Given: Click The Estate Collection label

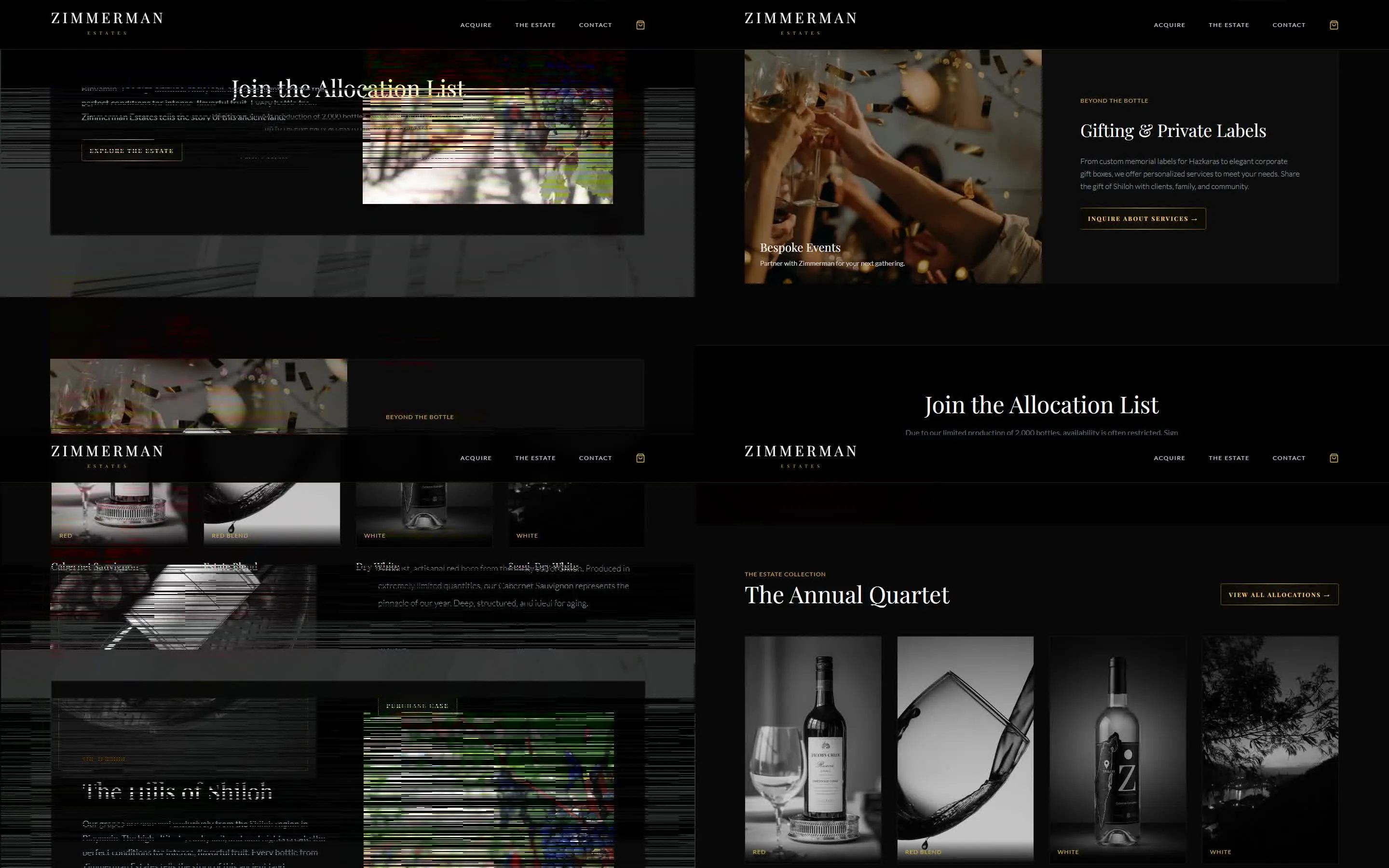Looking at the screenshot, I should (785, 574).
